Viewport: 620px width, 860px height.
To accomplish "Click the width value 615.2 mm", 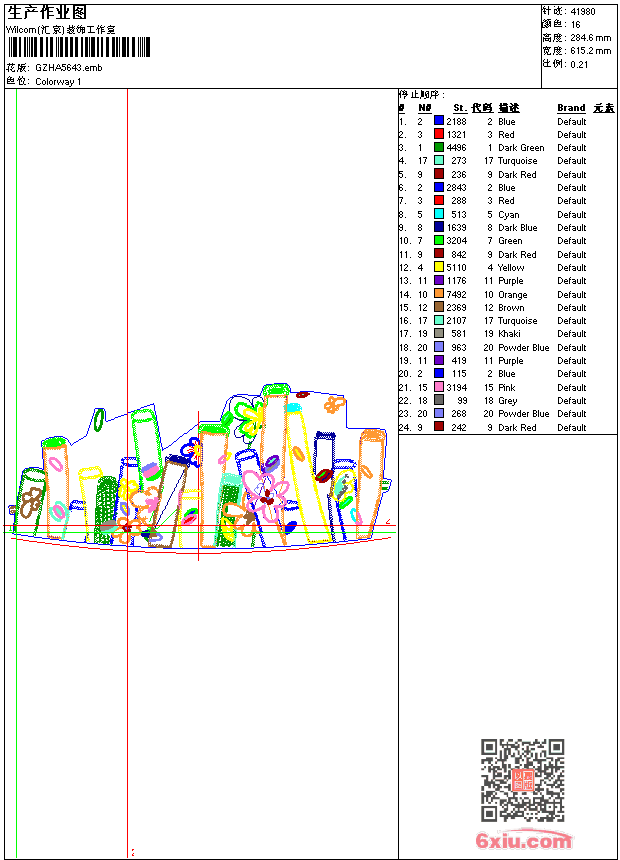I will [x=590, y=51].
